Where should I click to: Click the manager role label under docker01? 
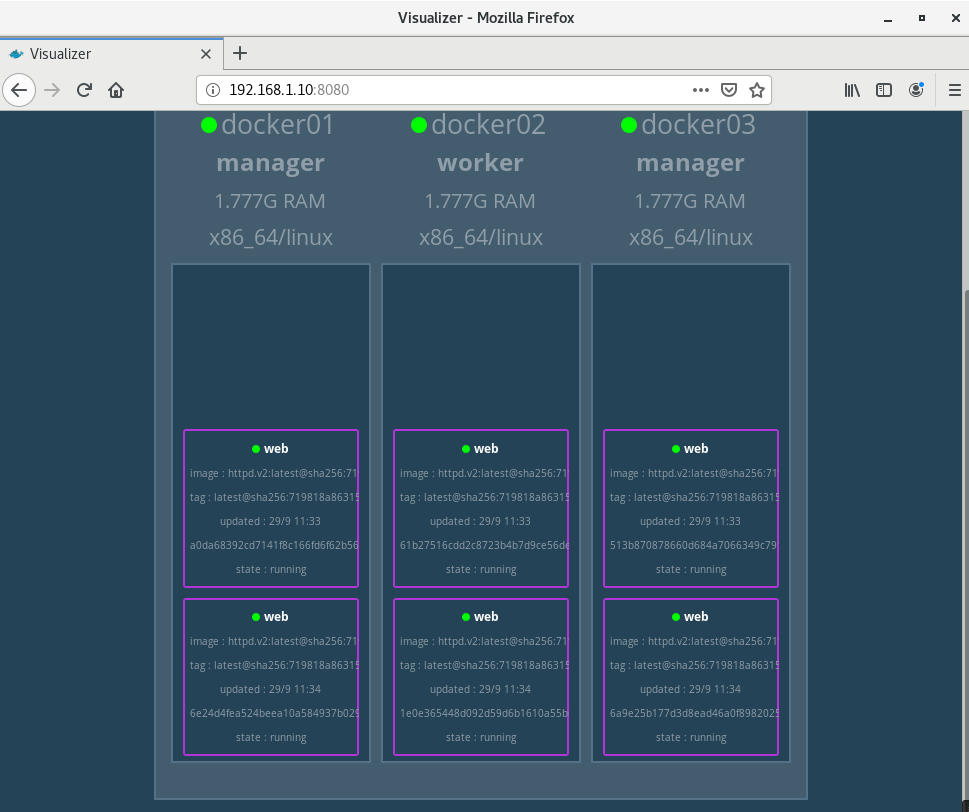(x=270, y=163)
